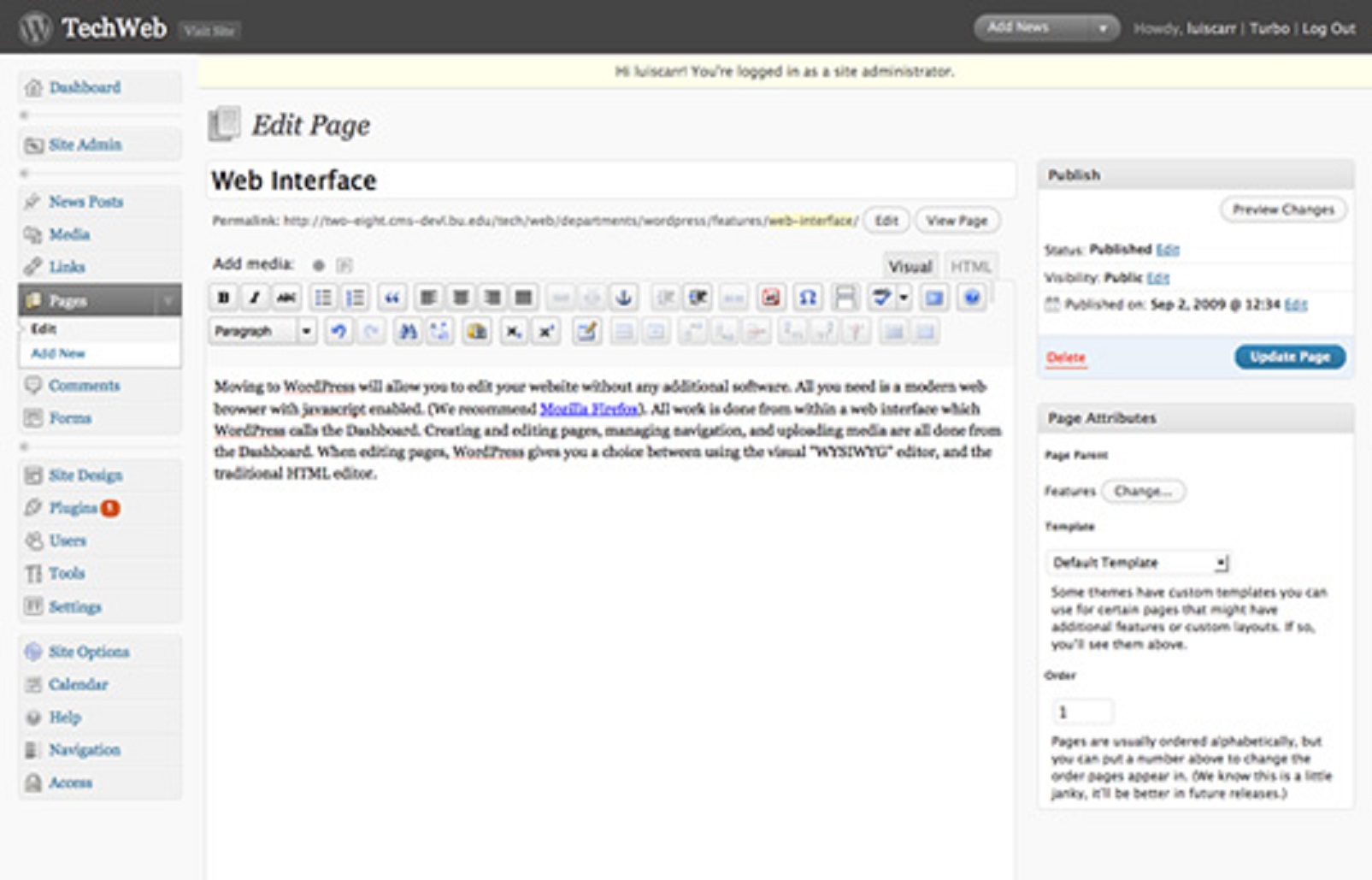Open find with the binoculars icon

click(x=408, y=331)
